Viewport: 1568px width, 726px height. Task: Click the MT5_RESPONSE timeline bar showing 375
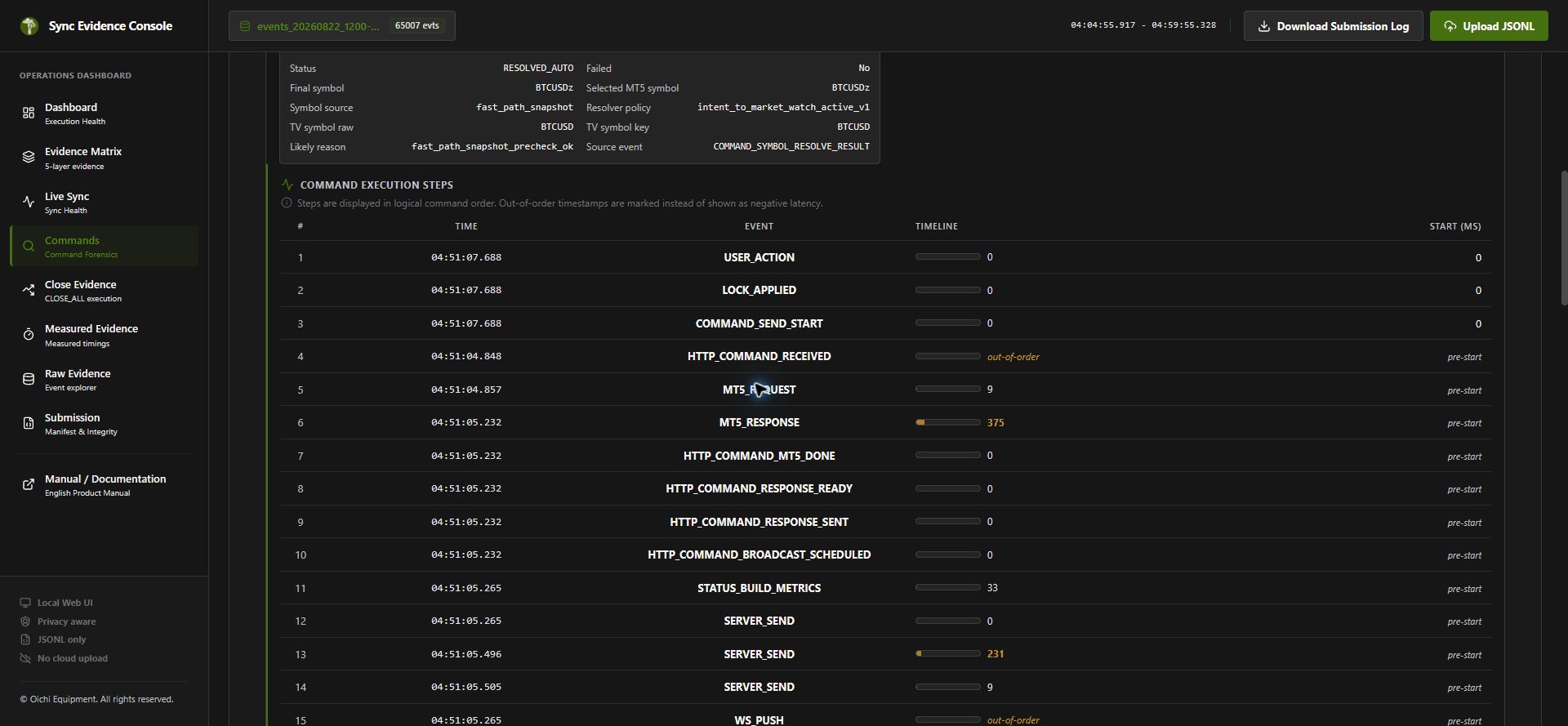click(947, 422)
